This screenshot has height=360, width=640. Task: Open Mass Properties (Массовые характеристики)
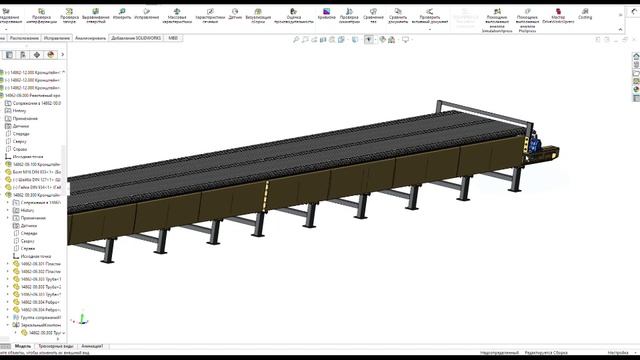tap(177, 16)
